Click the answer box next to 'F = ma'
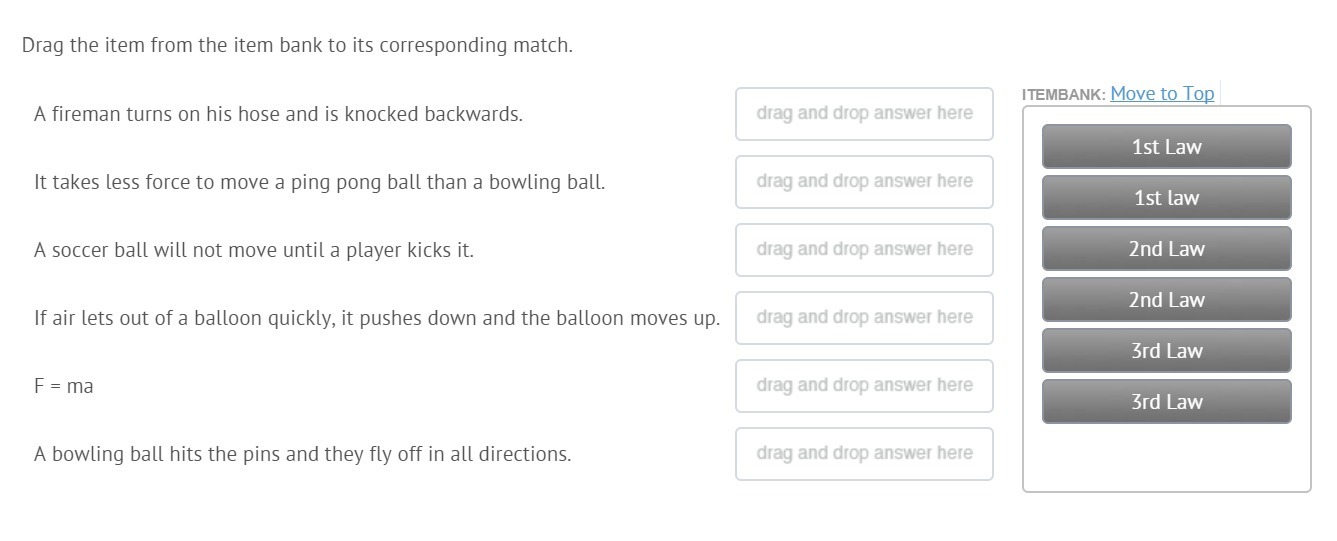Screen dimensions: 1337x541 point(864,386)
